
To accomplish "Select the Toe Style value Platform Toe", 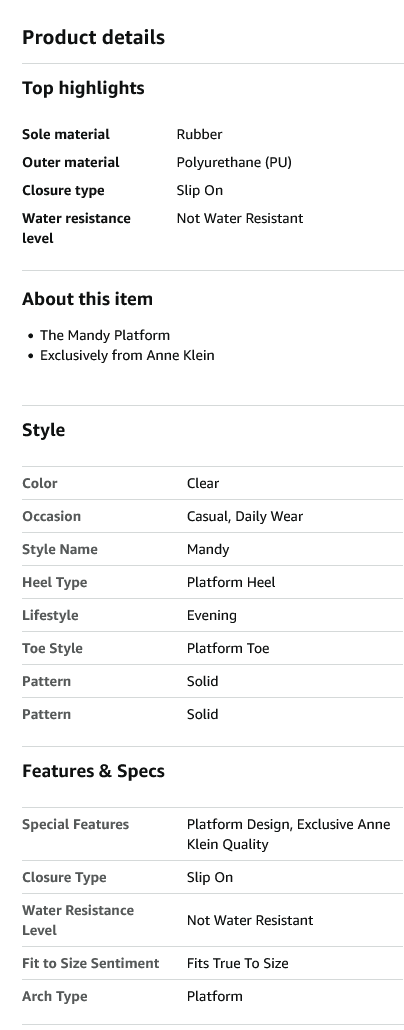I will [x=228, y=648].
